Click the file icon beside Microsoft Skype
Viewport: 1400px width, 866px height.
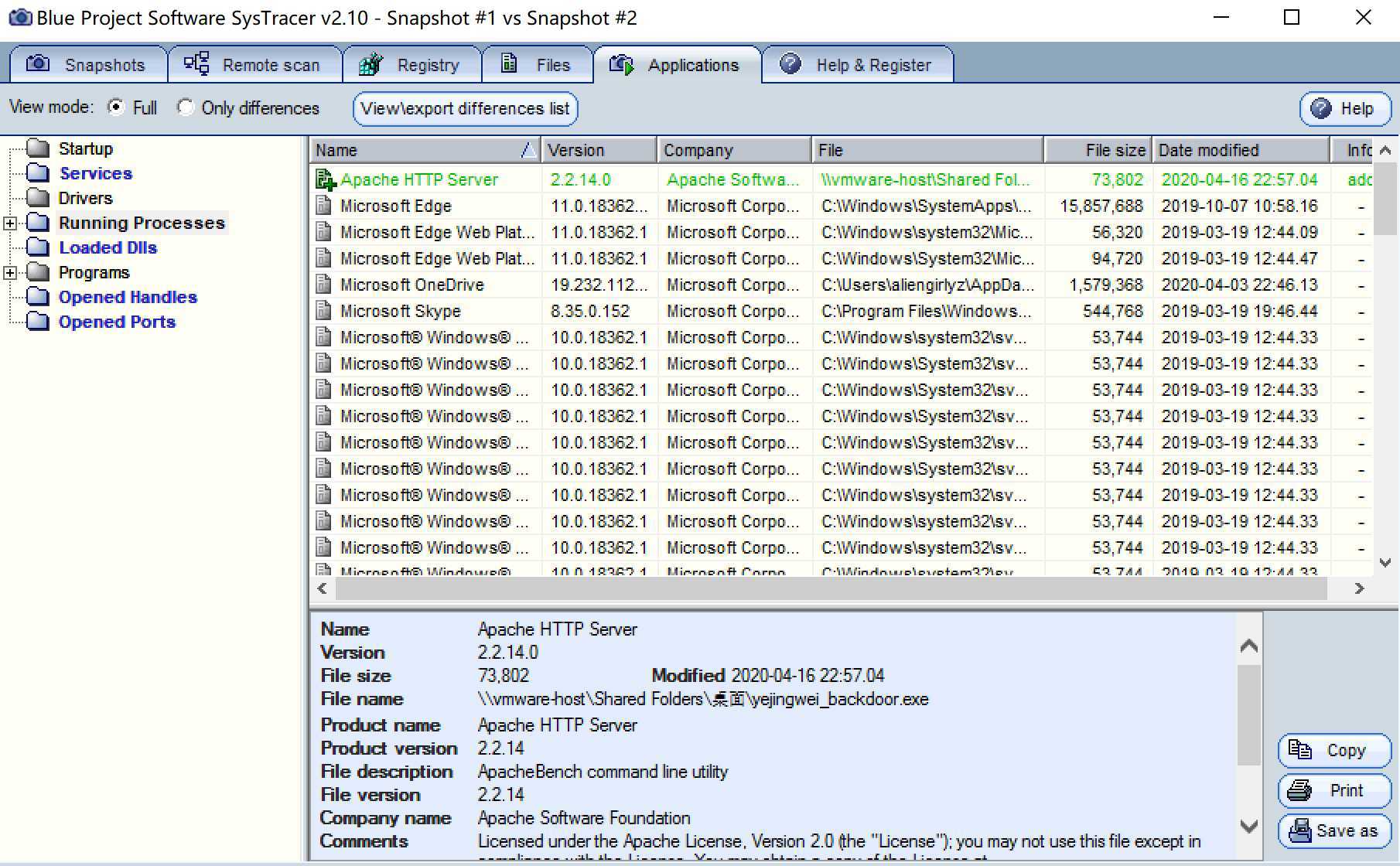tap(324, 311)
